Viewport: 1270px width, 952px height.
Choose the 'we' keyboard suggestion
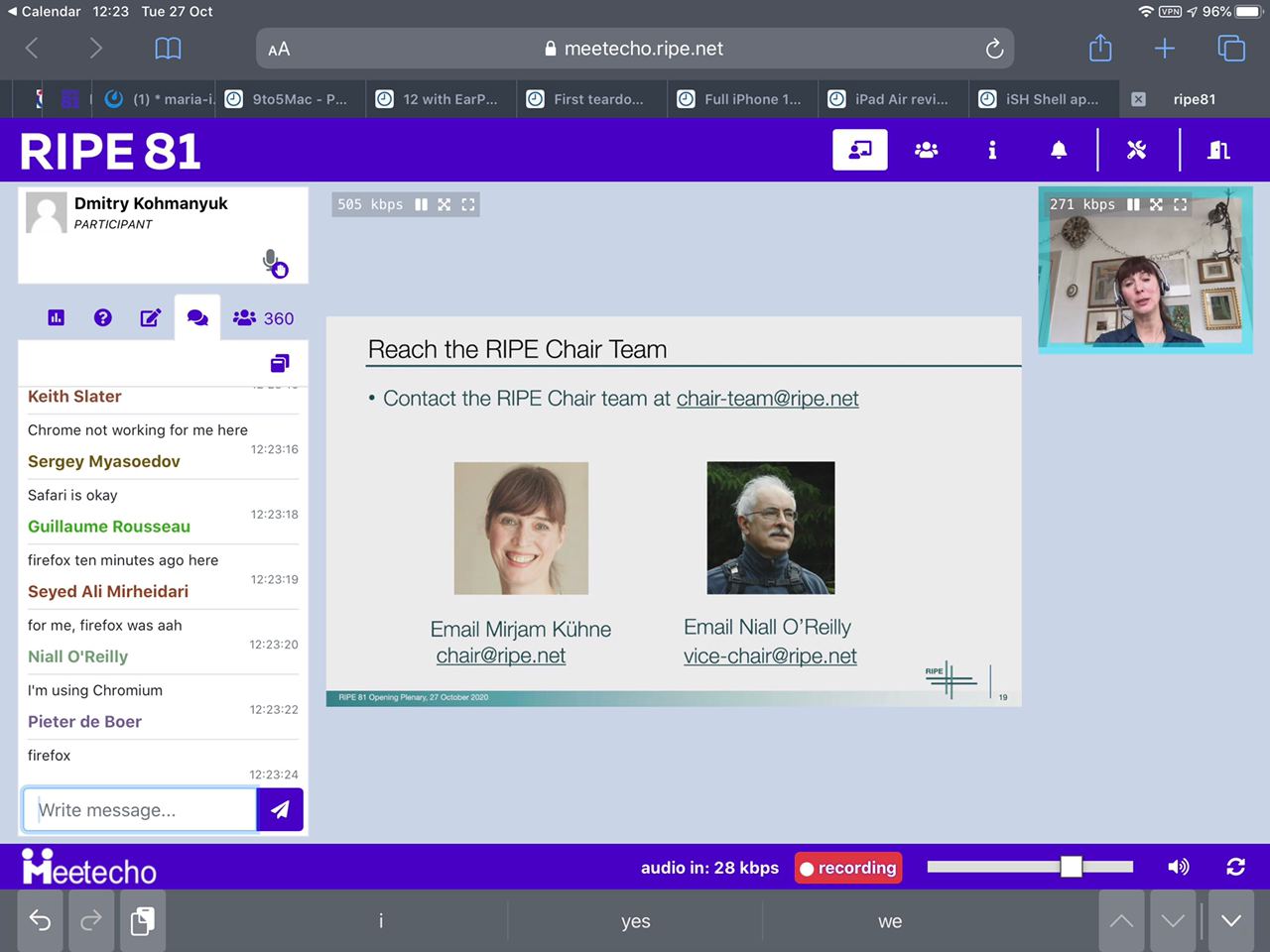click(x=890, y=921)
